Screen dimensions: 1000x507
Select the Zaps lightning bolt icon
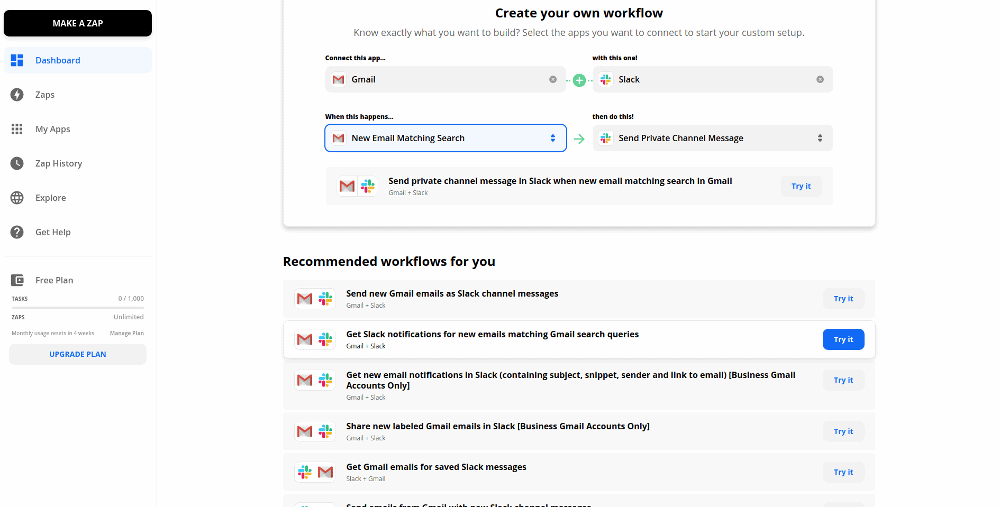point(17,95)
